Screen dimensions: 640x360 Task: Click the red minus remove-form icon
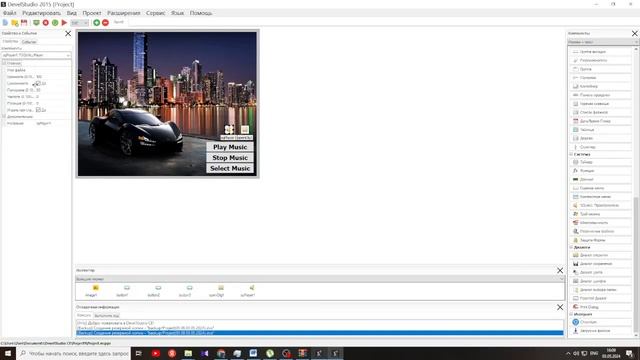(105, 22)
